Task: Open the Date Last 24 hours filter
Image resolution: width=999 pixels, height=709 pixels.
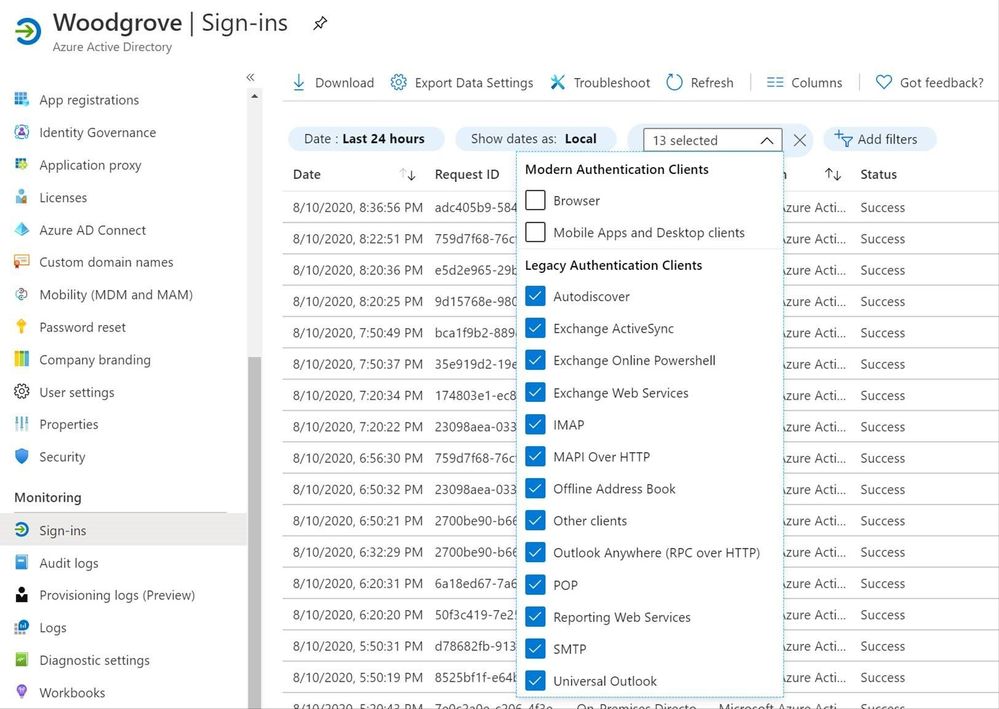Action: (x=364, y=139)
